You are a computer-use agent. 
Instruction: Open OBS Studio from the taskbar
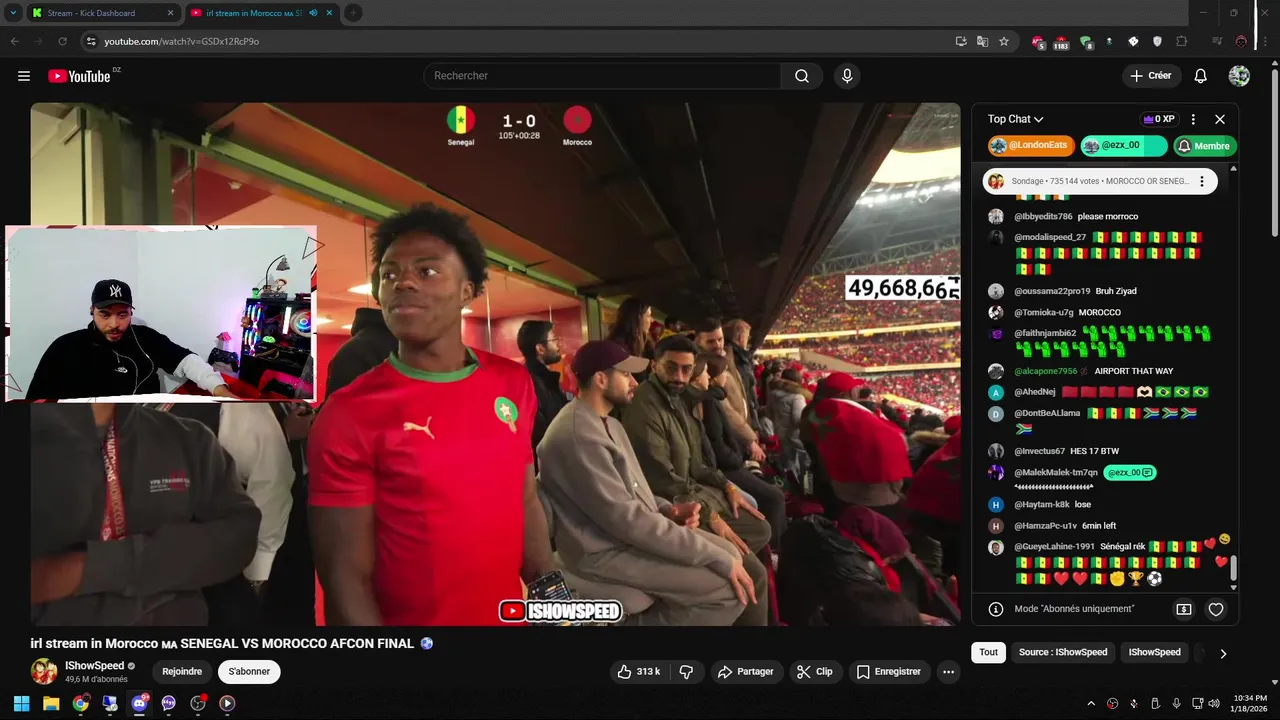[x=198, y=703]
